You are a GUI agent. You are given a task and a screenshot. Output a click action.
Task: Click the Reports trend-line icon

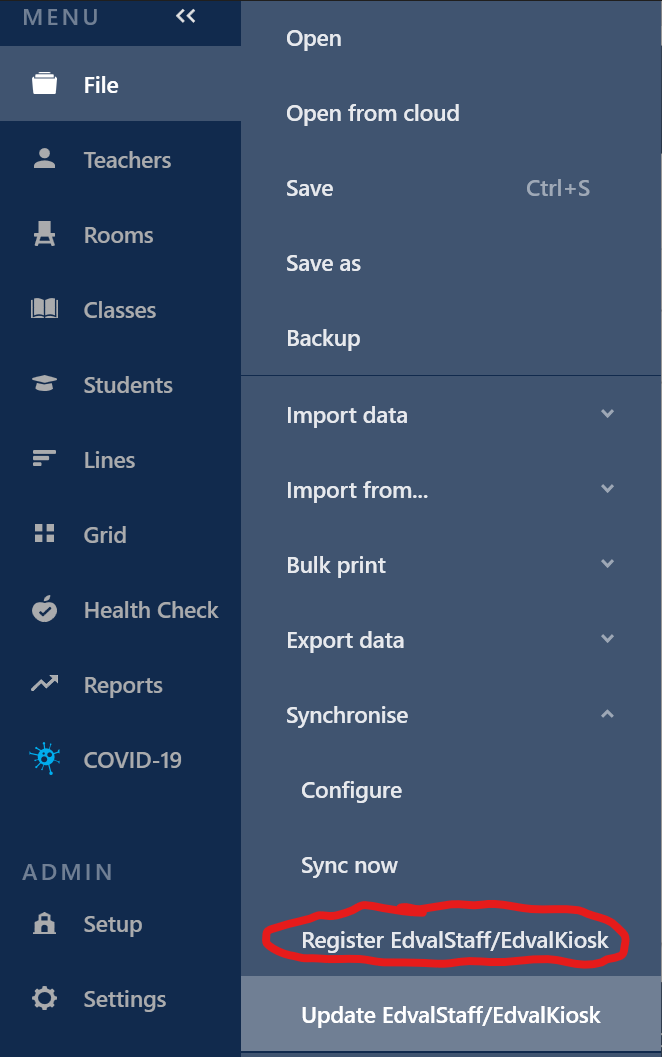pos(45,685)
